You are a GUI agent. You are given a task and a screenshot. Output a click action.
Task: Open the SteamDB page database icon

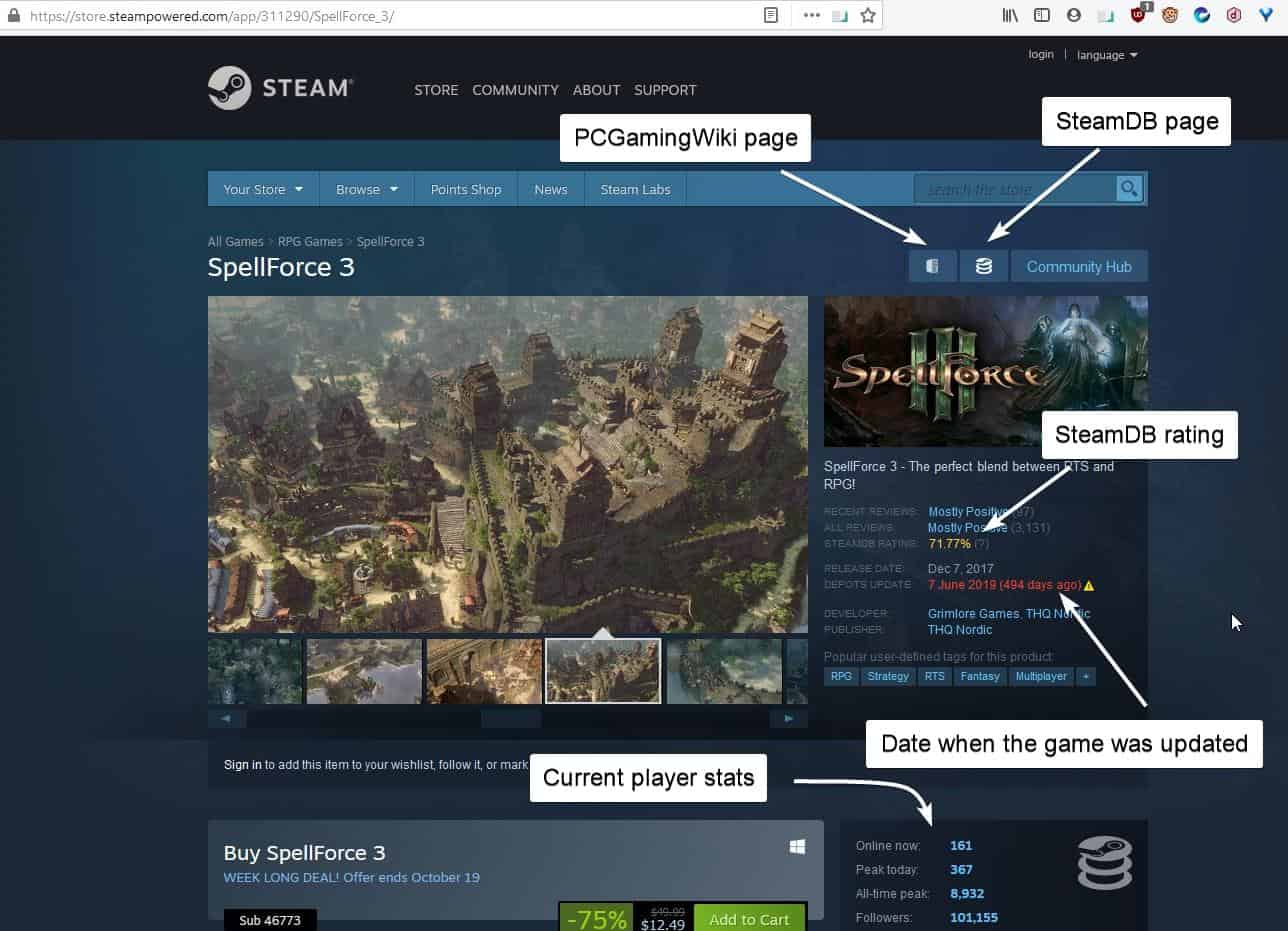(984, 266)
